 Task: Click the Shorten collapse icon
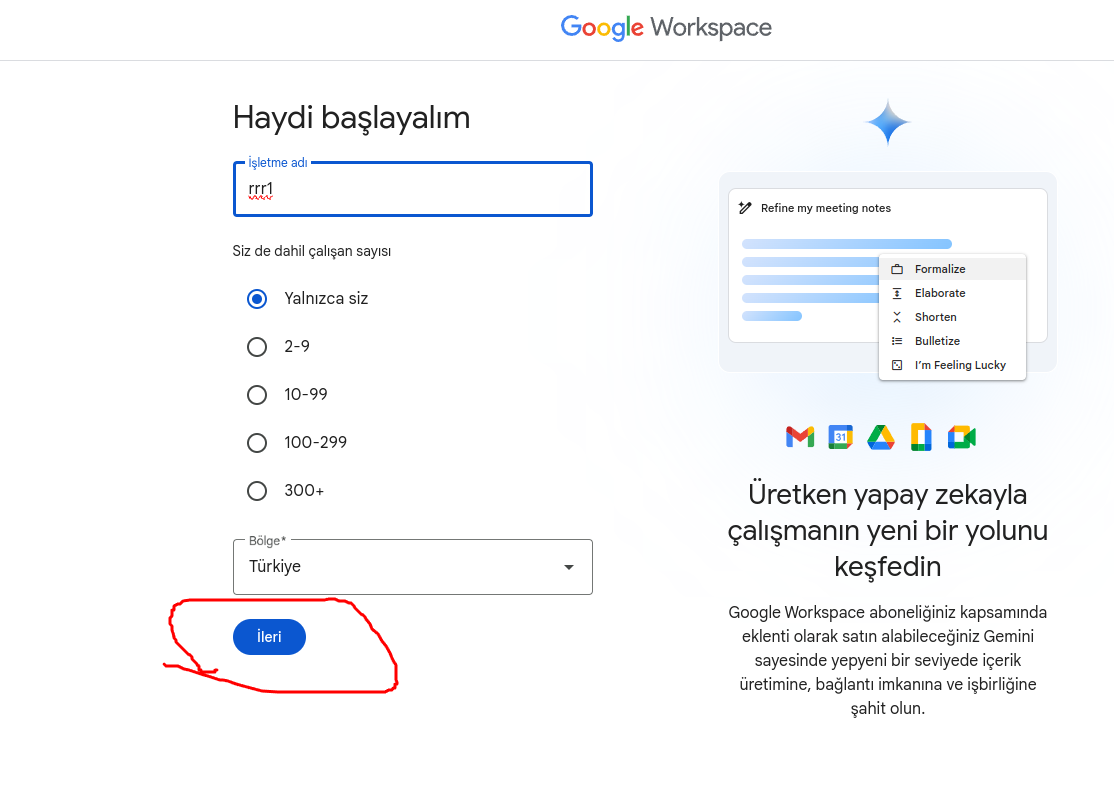897,317
